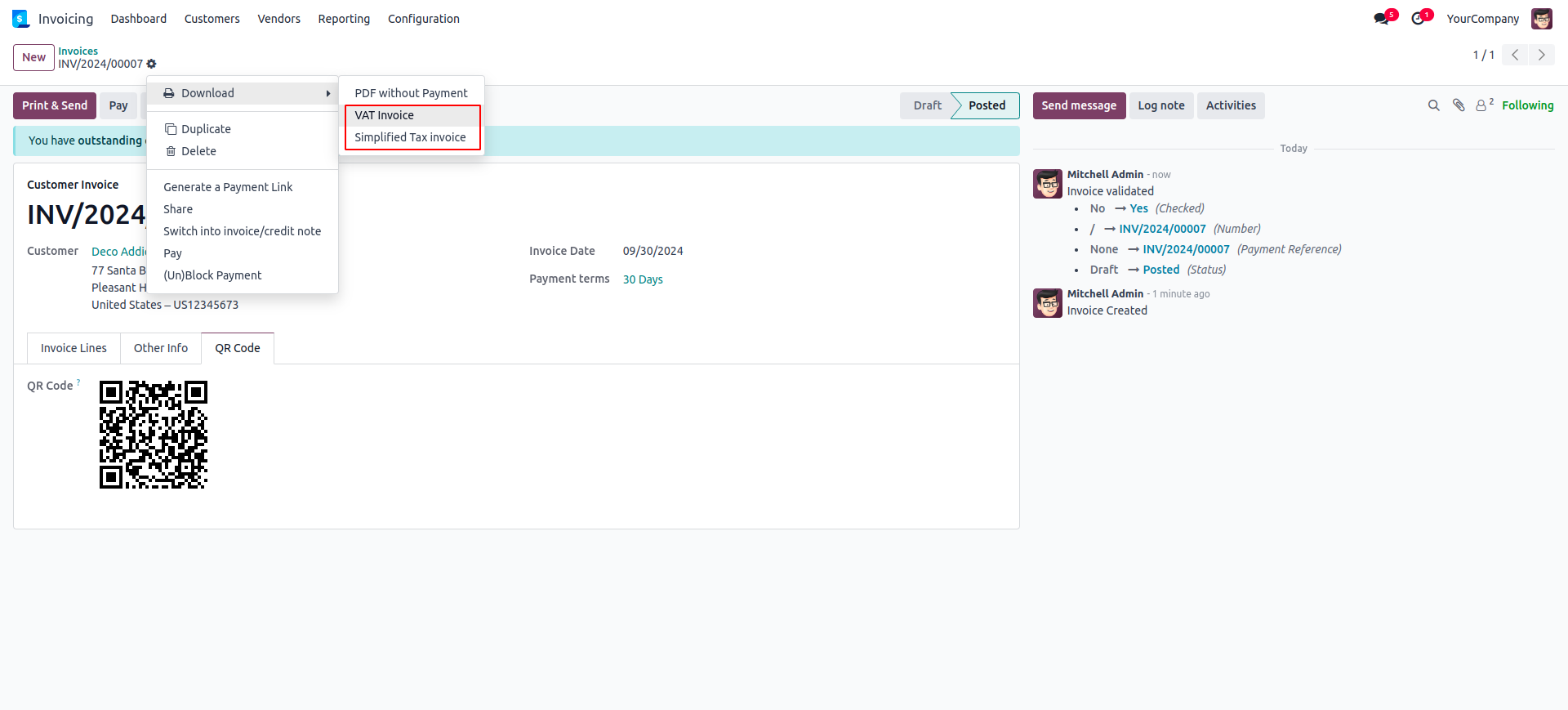Go back to Invoices breadcrumb
Screen dimensions: 1568x710
[78, 51]
